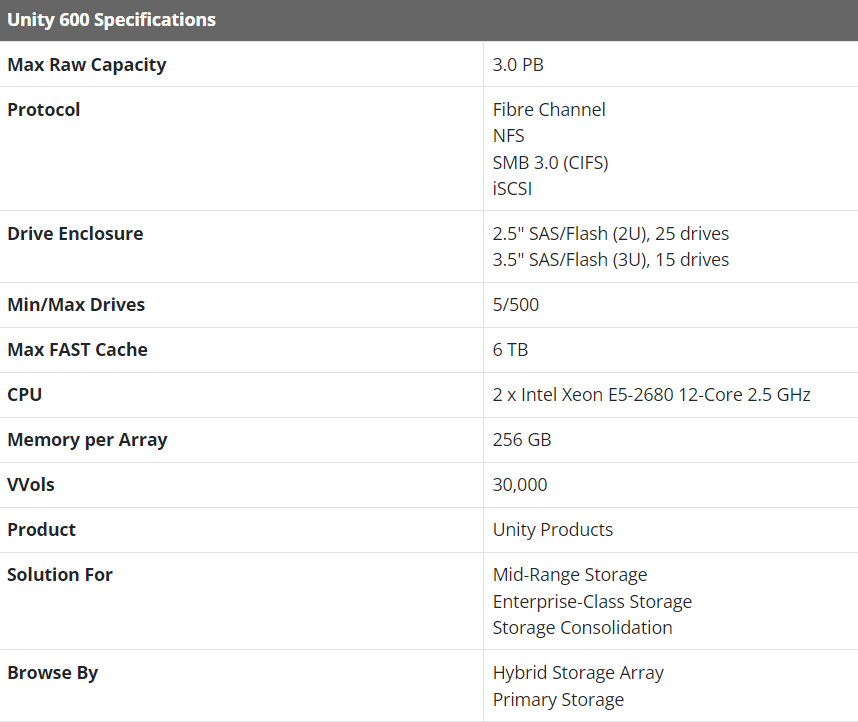Go to the Storage Consolidation link
Screen dimensions: 858x722
(582, 627)
